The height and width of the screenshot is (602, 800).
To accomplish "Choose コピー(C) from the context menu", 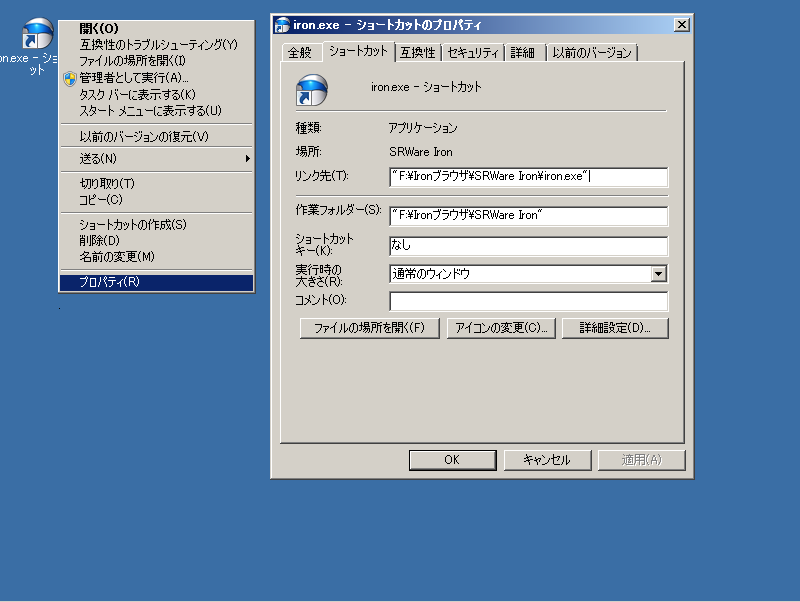I will [157, 199].
